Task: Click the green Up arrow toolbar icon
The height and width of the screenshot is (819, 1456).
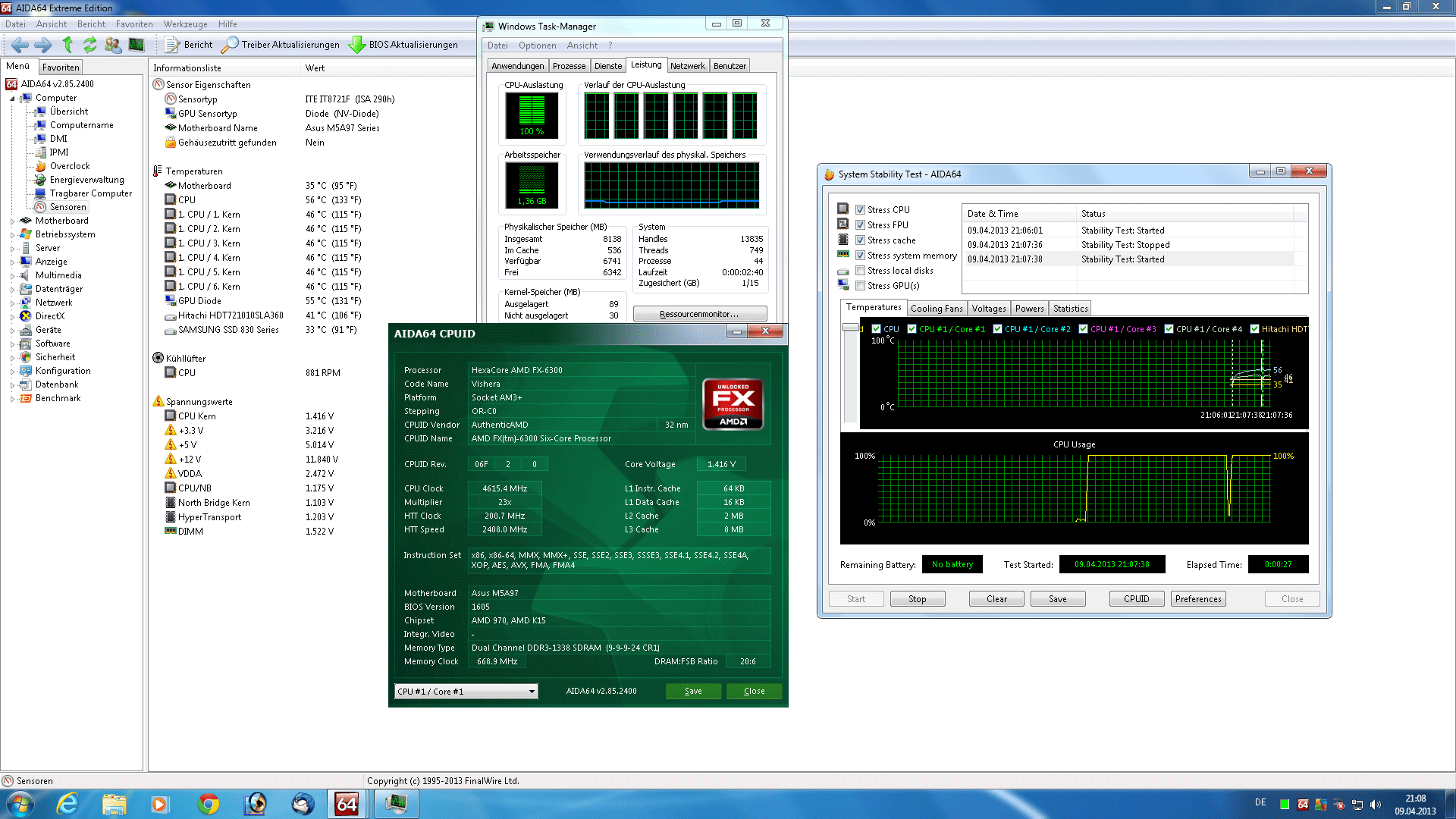Action: [67, 45]
